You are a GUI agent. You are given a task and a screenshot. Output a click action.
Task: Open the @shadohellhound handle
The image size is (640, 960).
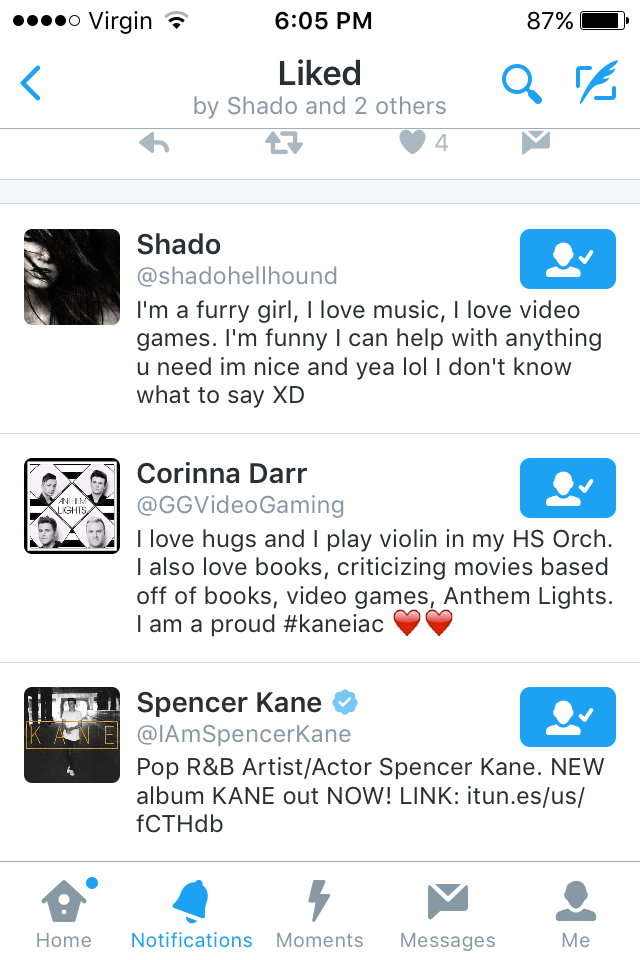(237, 276)
